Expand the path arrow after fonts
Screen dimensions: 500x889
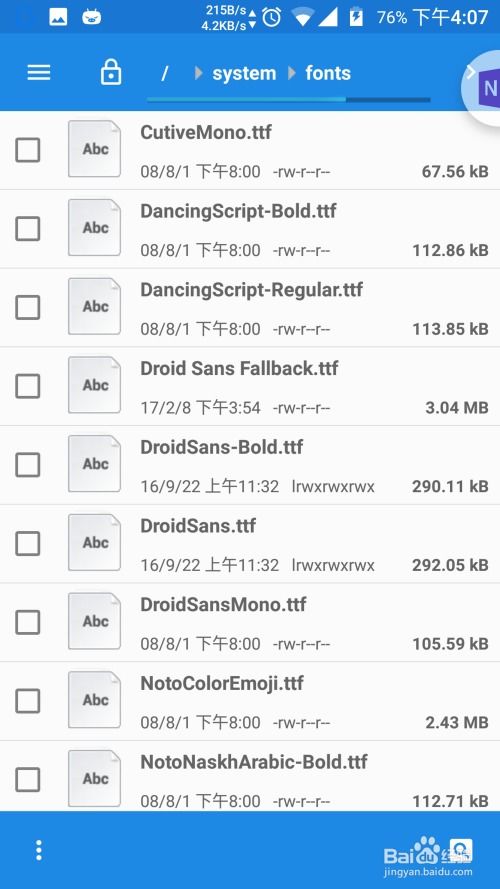471,71
